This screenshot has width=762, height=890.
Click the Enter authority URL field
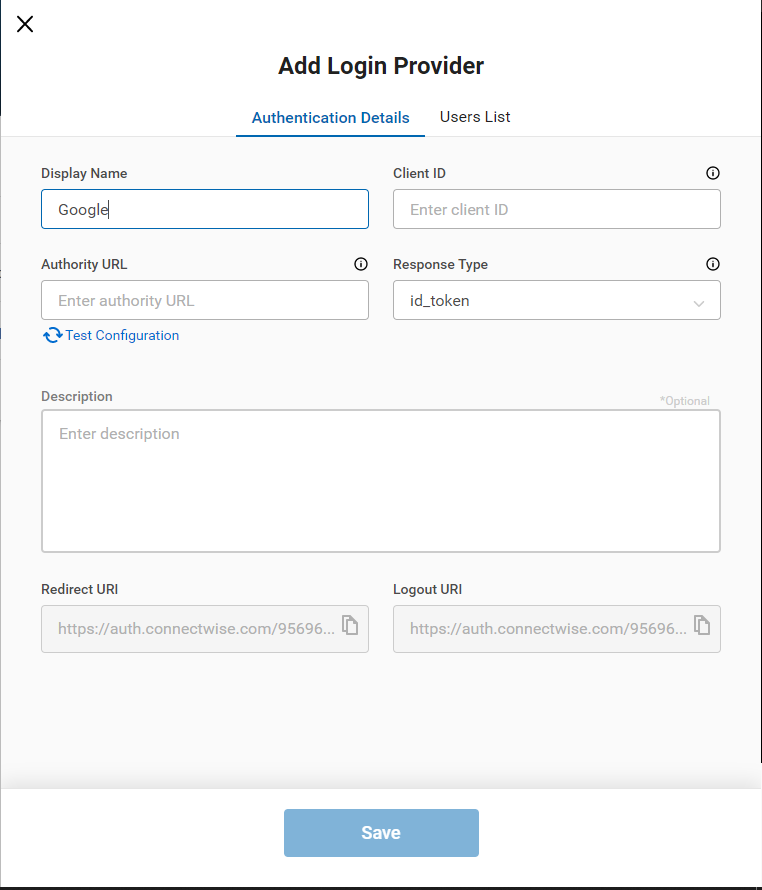pyautogui.click(x=205, y=300)
